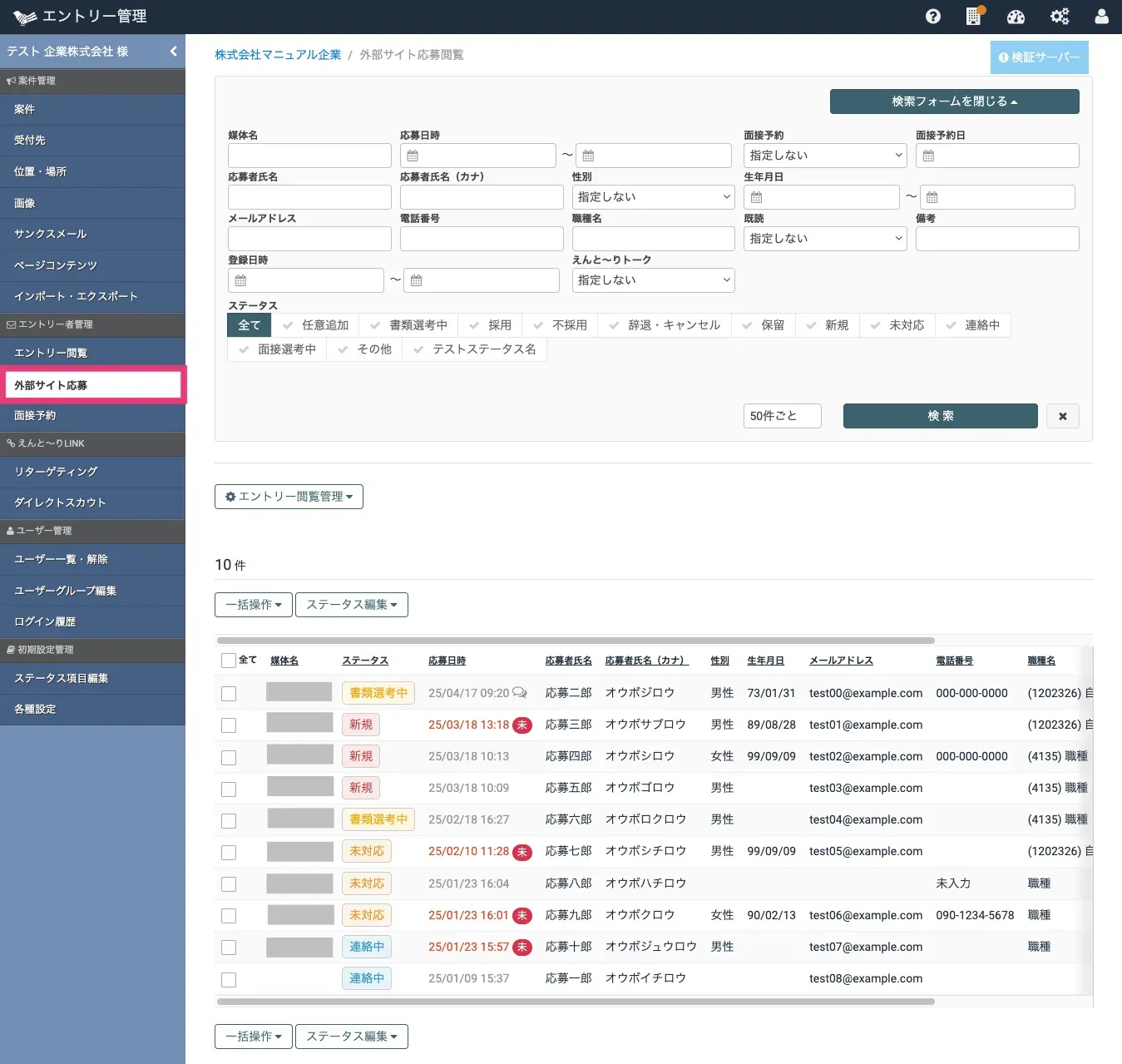Image resolution: width=1122 pixels, height=1064 pixels.
Task: Check the 全て select-all checkbox in table header
Action: [229, 661]
